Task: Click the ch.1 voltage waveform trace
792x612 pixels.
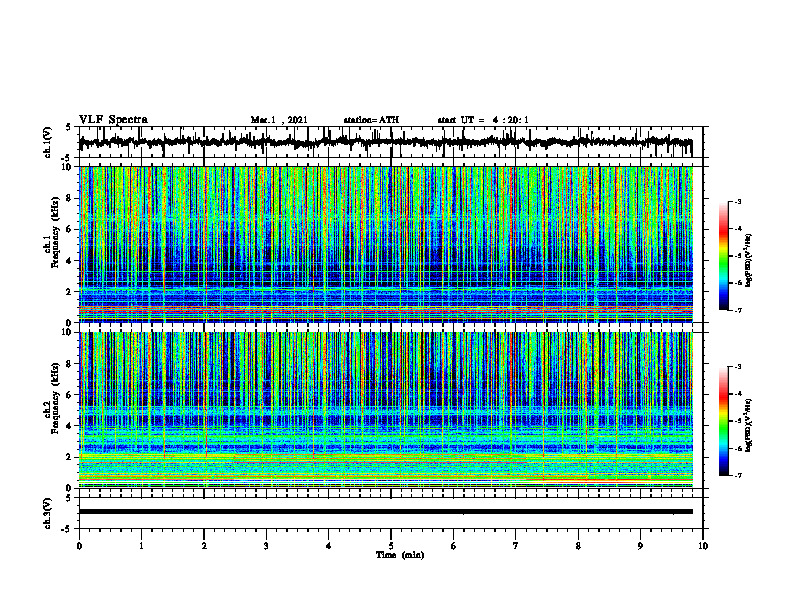Action: click(x=385, y=142)
